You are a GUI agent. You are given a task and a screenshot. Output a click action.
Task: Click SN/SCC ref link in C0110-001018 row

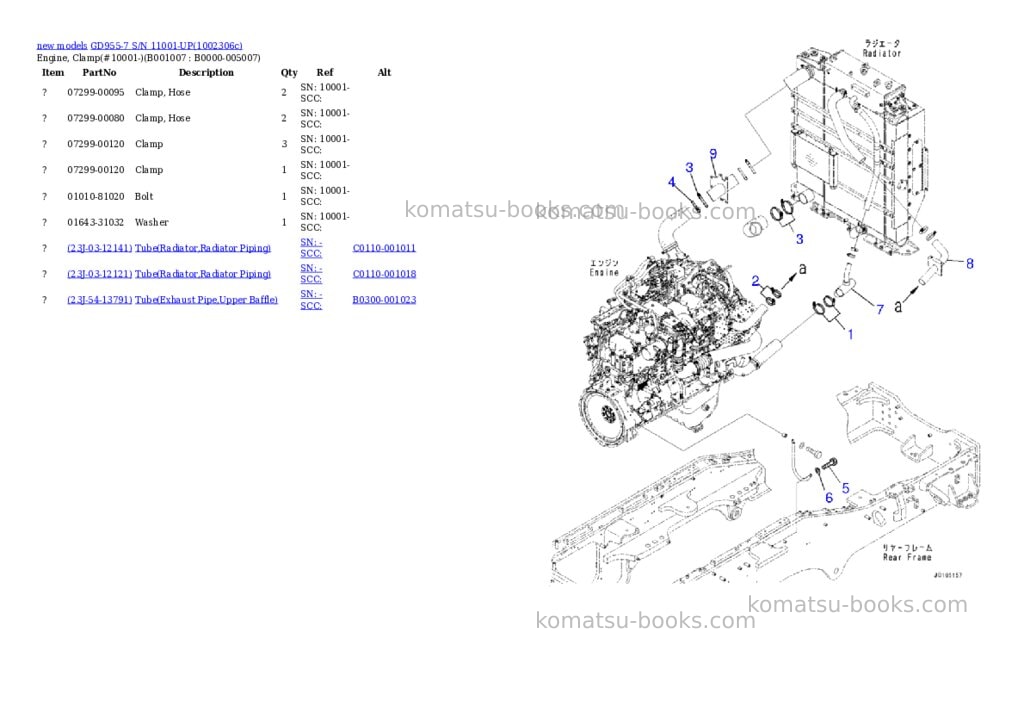pos(311,274)
